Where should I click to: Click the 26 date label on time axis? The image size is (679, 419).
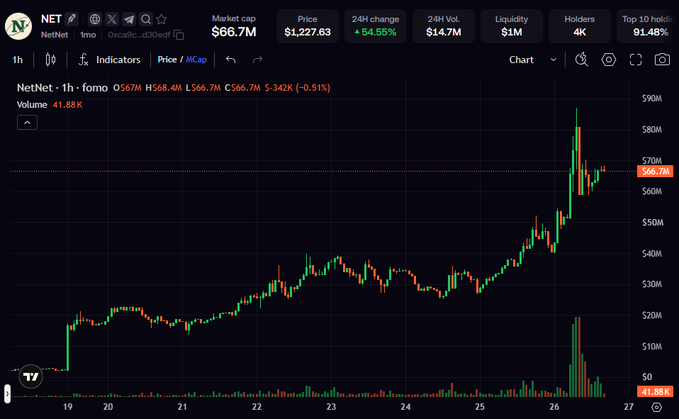point(554,407)
